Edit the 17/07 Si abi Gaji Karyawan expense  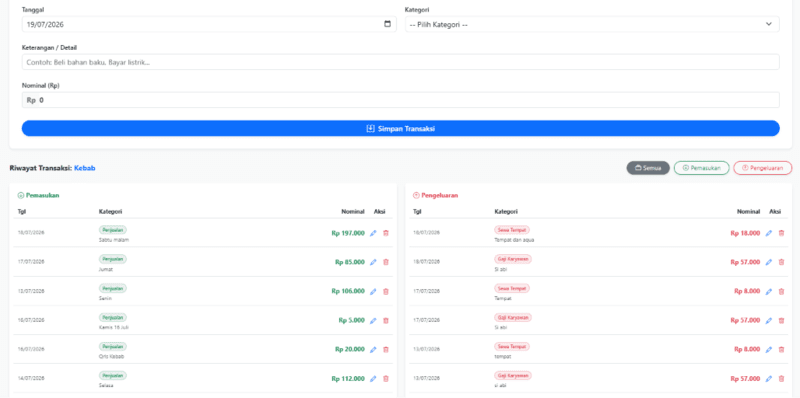pyautogui.click(x=769, y=320)
